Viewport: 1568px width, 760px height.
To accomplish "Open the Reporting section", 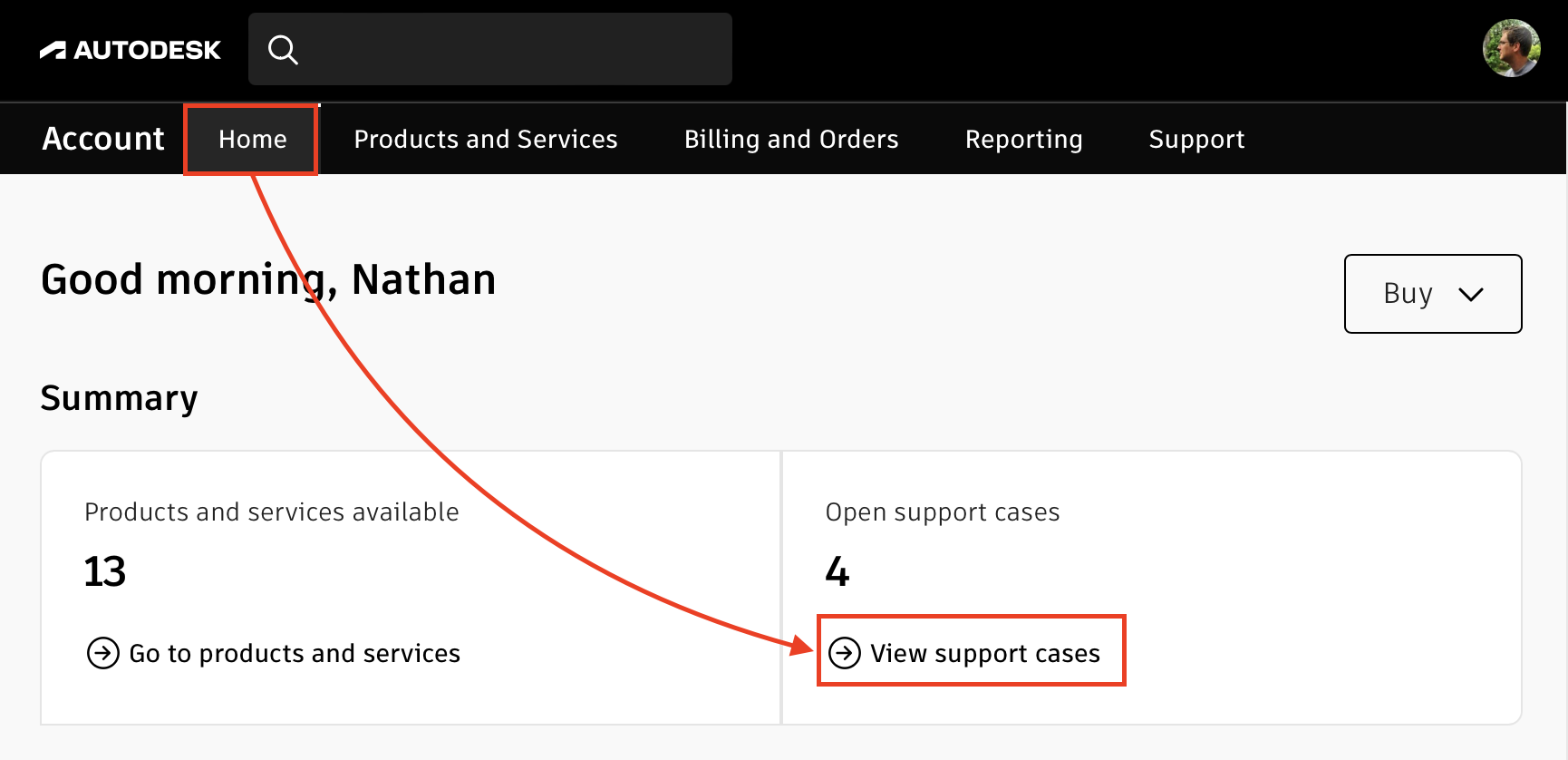I will coord(1023,139).
